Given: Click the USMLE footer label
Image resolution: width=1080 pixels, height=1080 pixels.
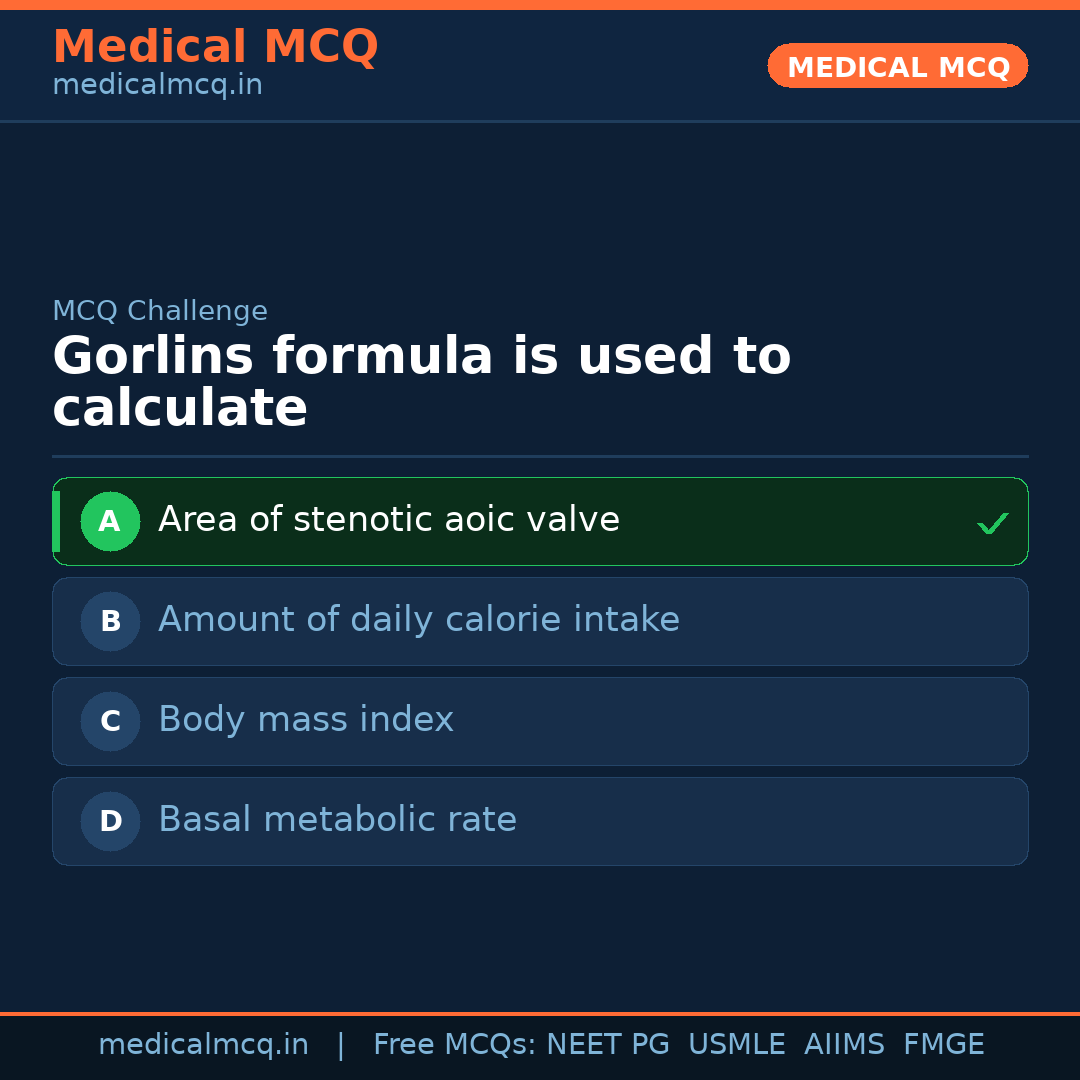Looking at the screenshot, I should point(736,1045).
